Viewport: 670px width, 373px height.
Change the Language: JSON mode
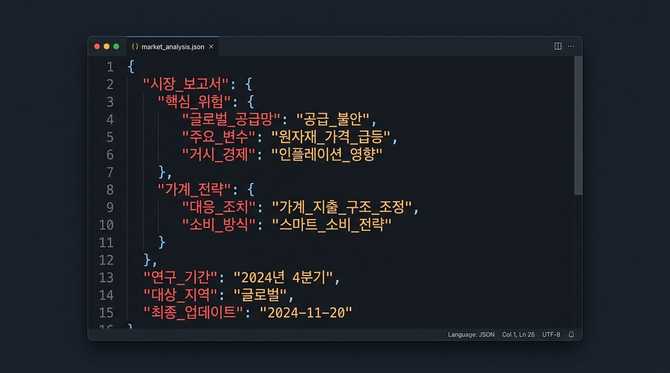(x=471, y=334)
